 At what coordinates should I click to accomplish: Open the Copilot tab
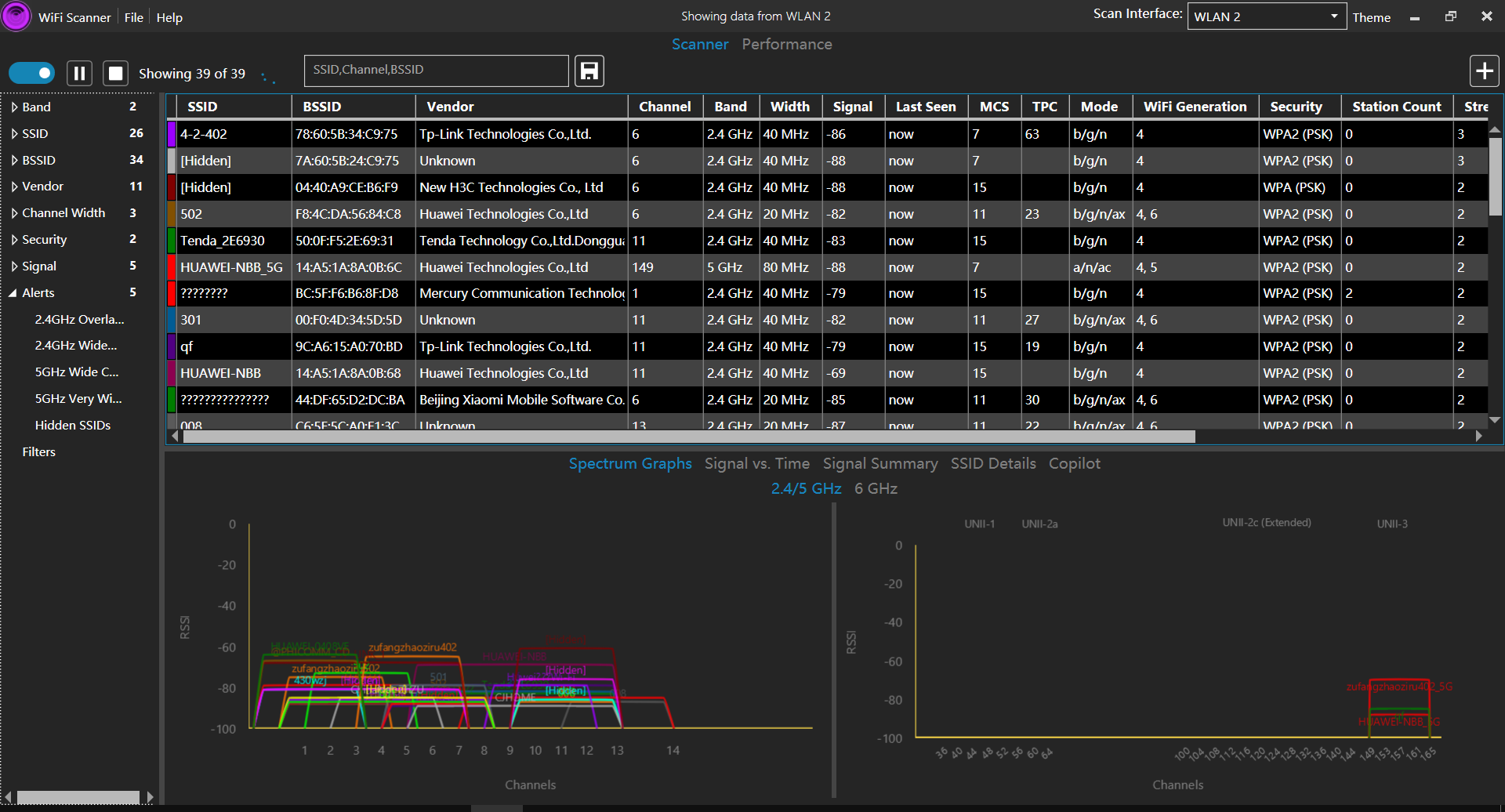click(x=1075, y=464)
